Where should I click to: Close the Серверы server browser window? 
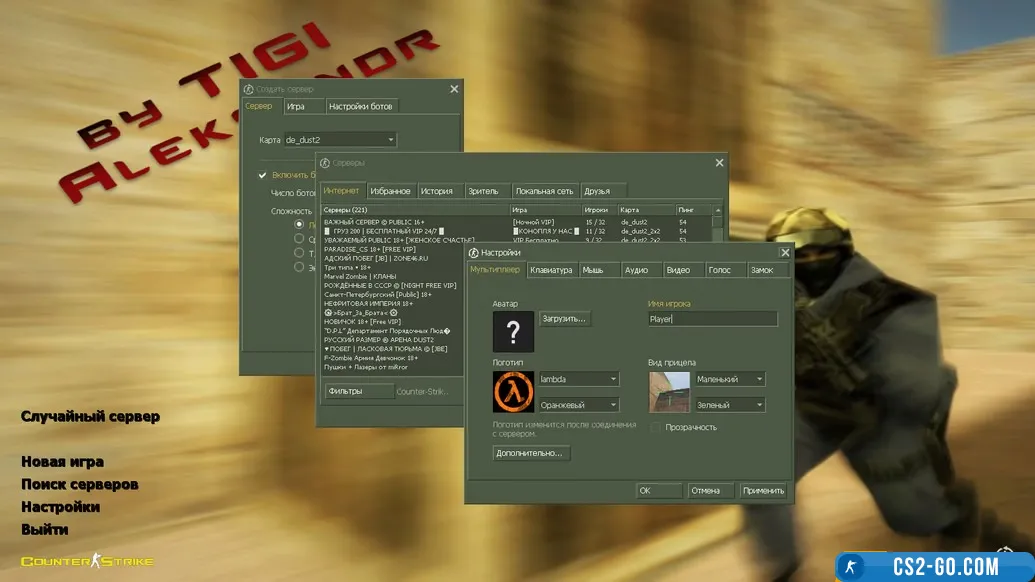tap(719, 162)
